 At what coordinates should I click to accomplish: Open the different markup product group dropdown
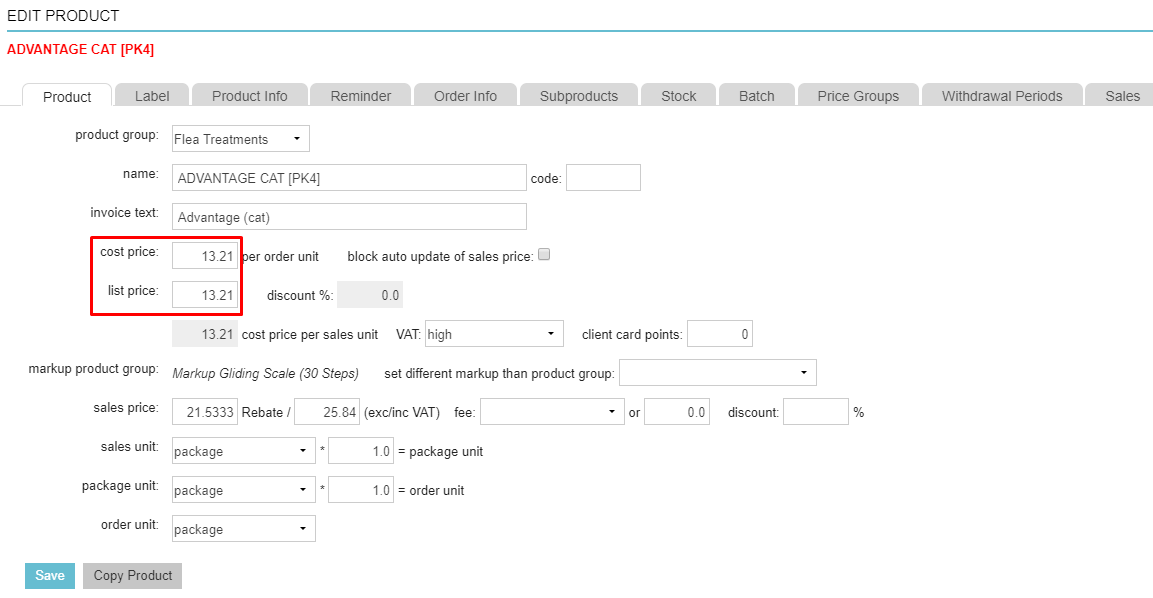(717, 373)
